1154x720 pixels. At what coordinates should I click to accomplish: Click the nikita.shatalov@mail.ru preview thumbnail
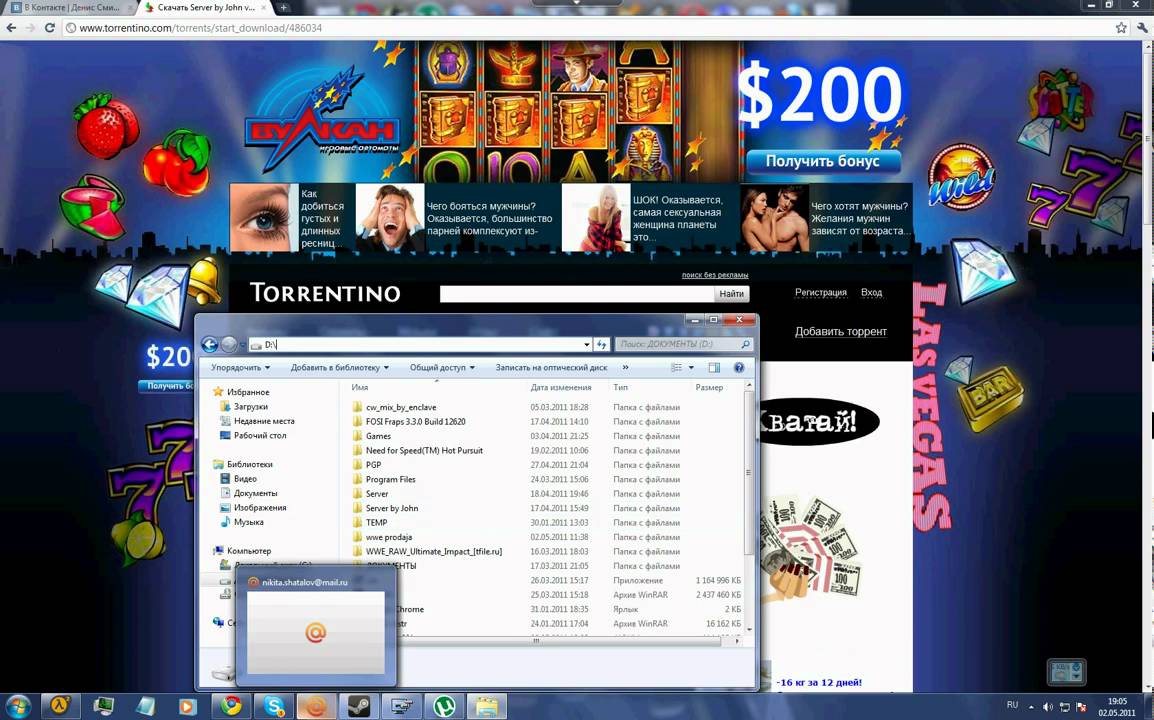[316, 632]
